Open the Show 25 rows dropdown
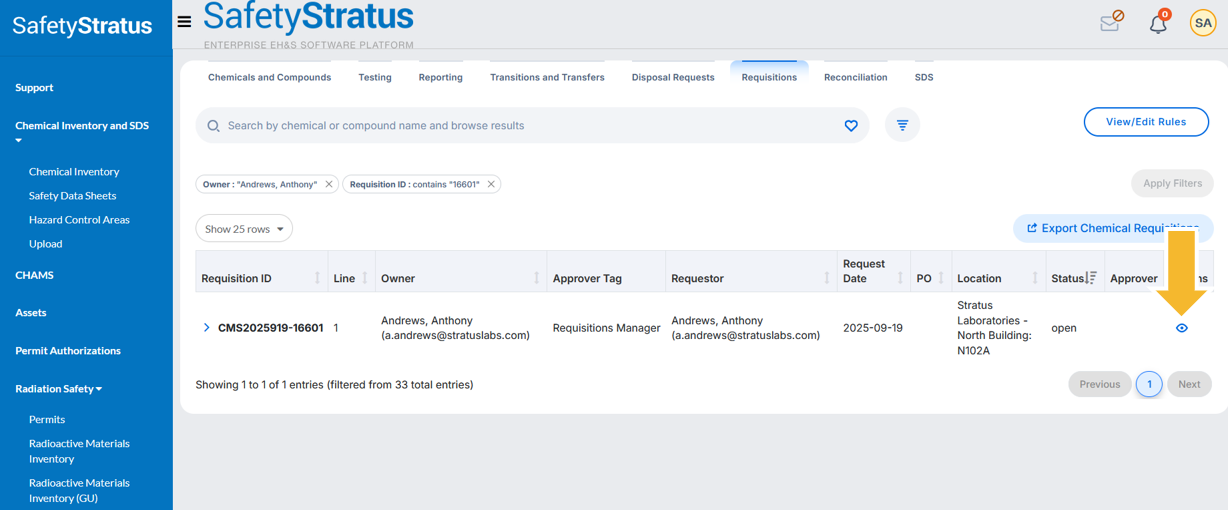The width and height of the screenshot is (1228, 510). tap(244, 229)
